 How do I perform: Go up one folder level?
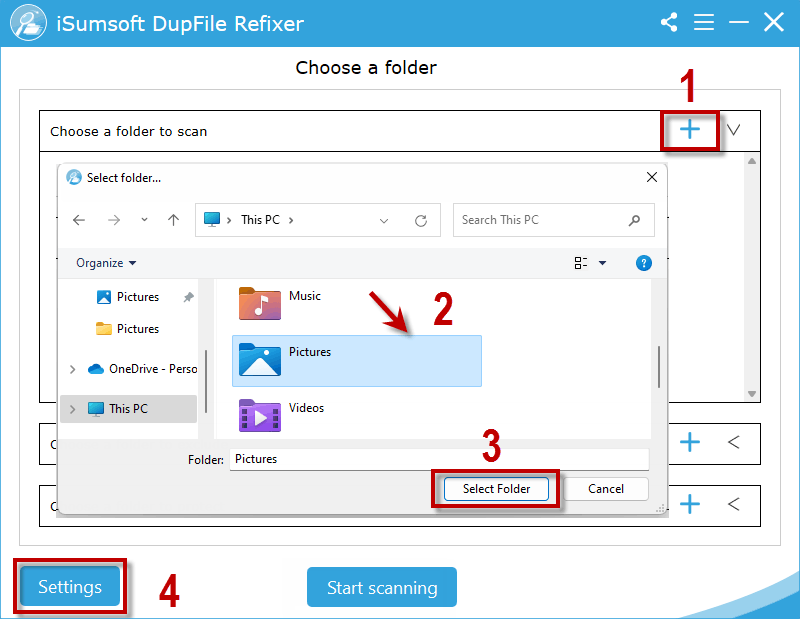click(173, 220)
